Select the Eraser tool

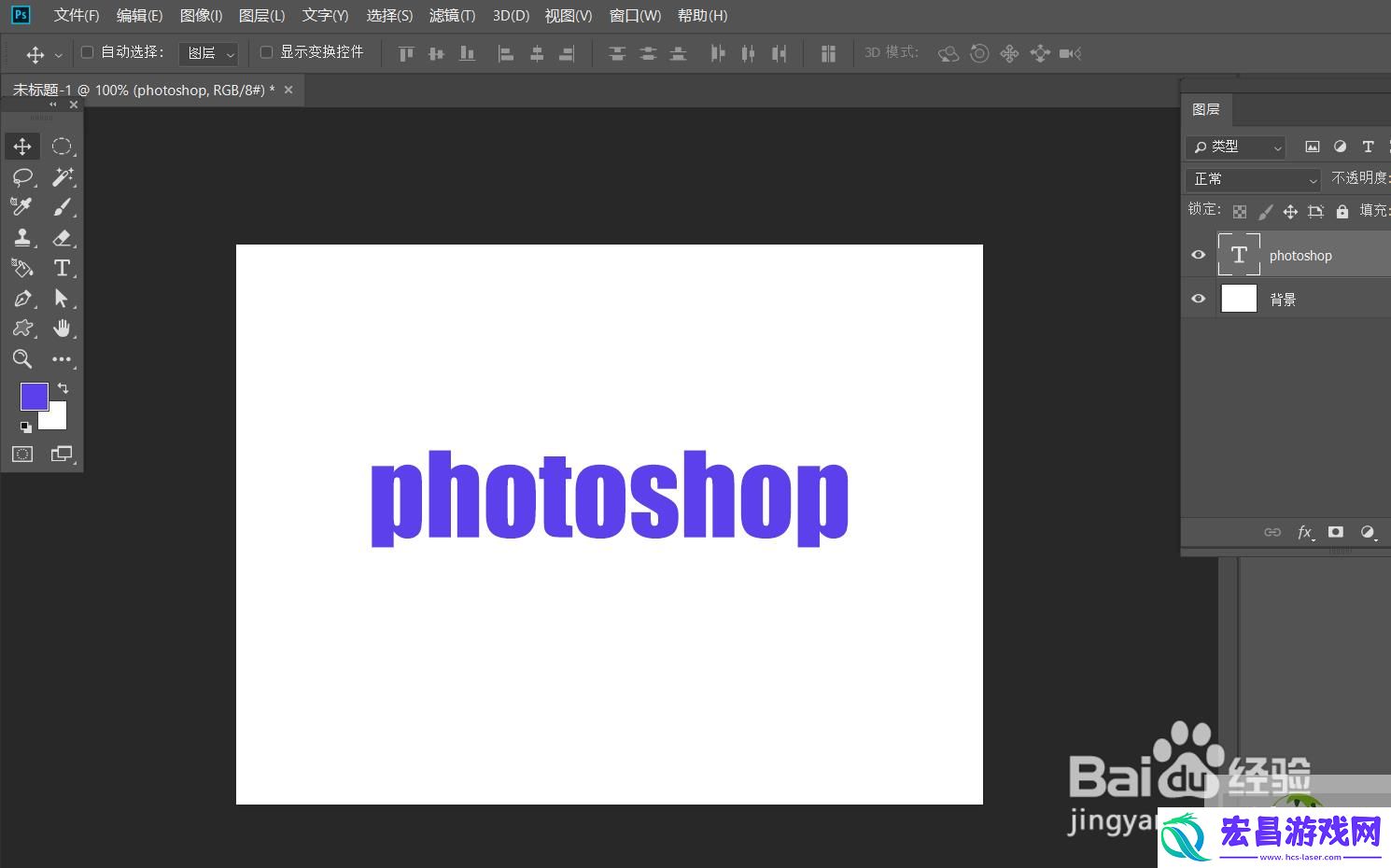click(x=62, y=237)
